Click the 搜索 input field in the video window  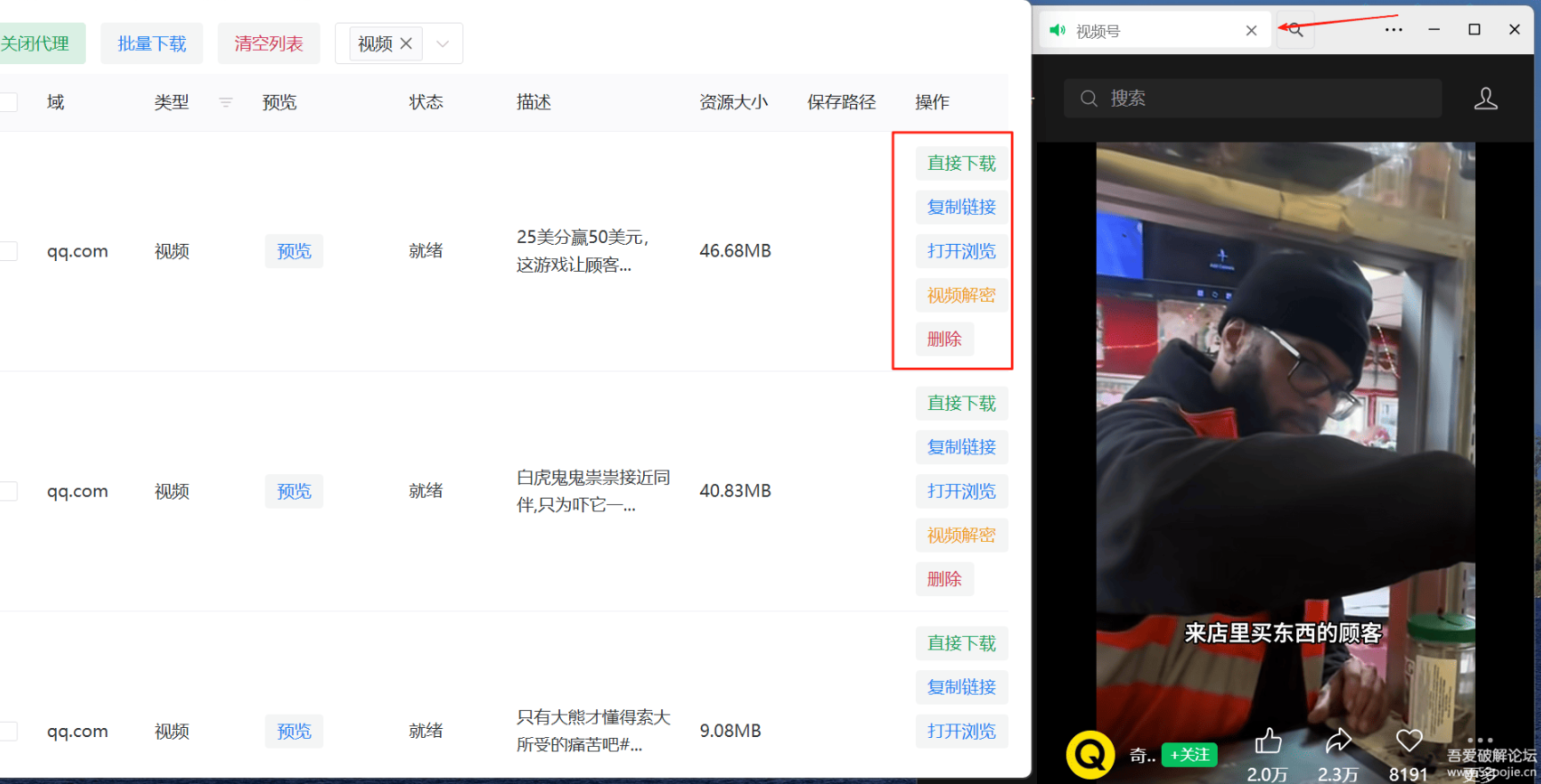(x=1253, y=98)
